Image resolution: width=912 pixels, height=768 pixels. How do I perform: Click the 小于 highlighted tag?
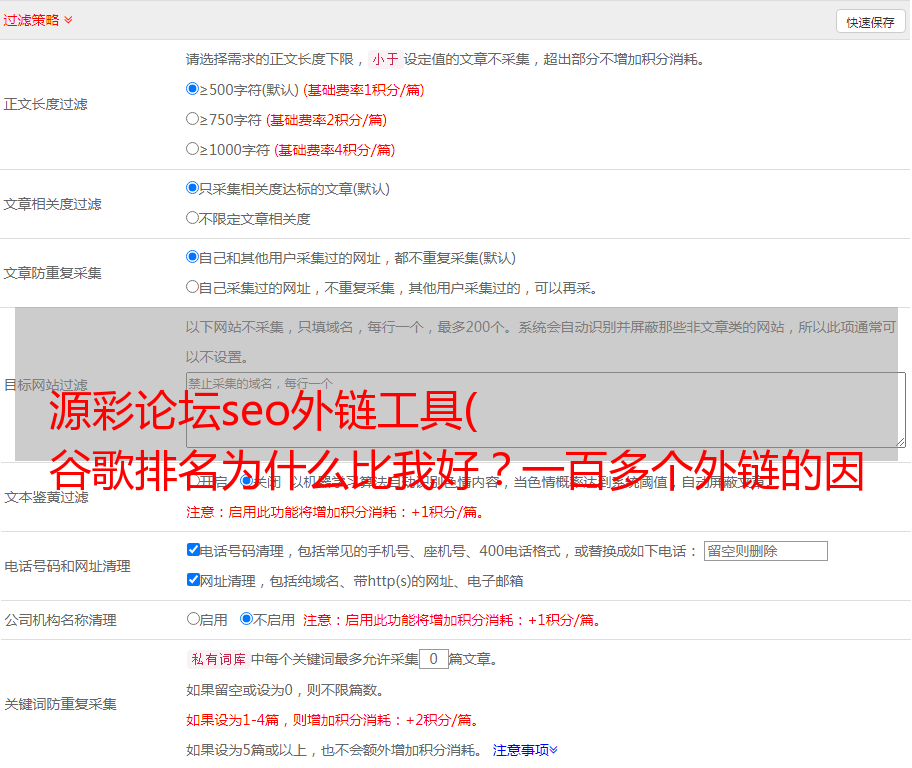coord(385,59)
